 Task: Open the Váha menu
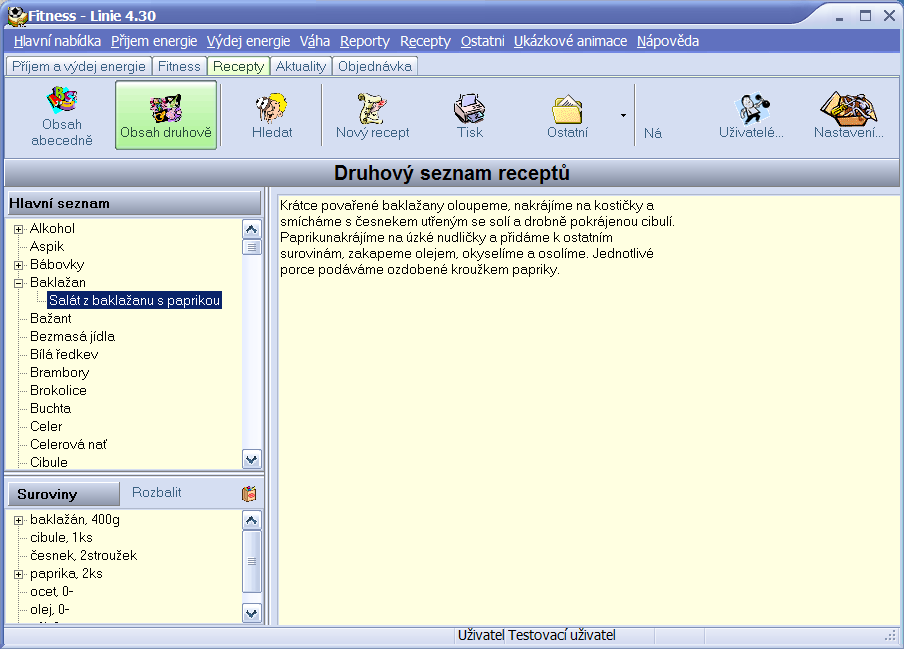click(x=315, y=41)
